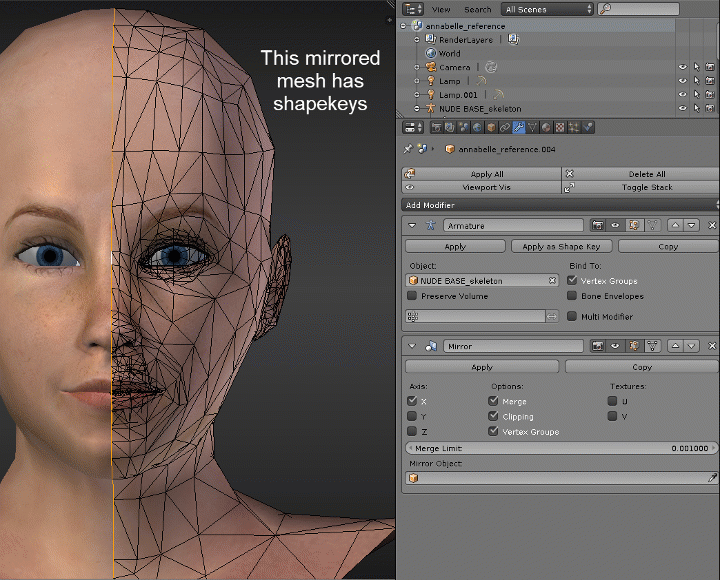Open the All Scenes dropdown
This screenshot has width=720, height=580.
click(x=548, y=9)
